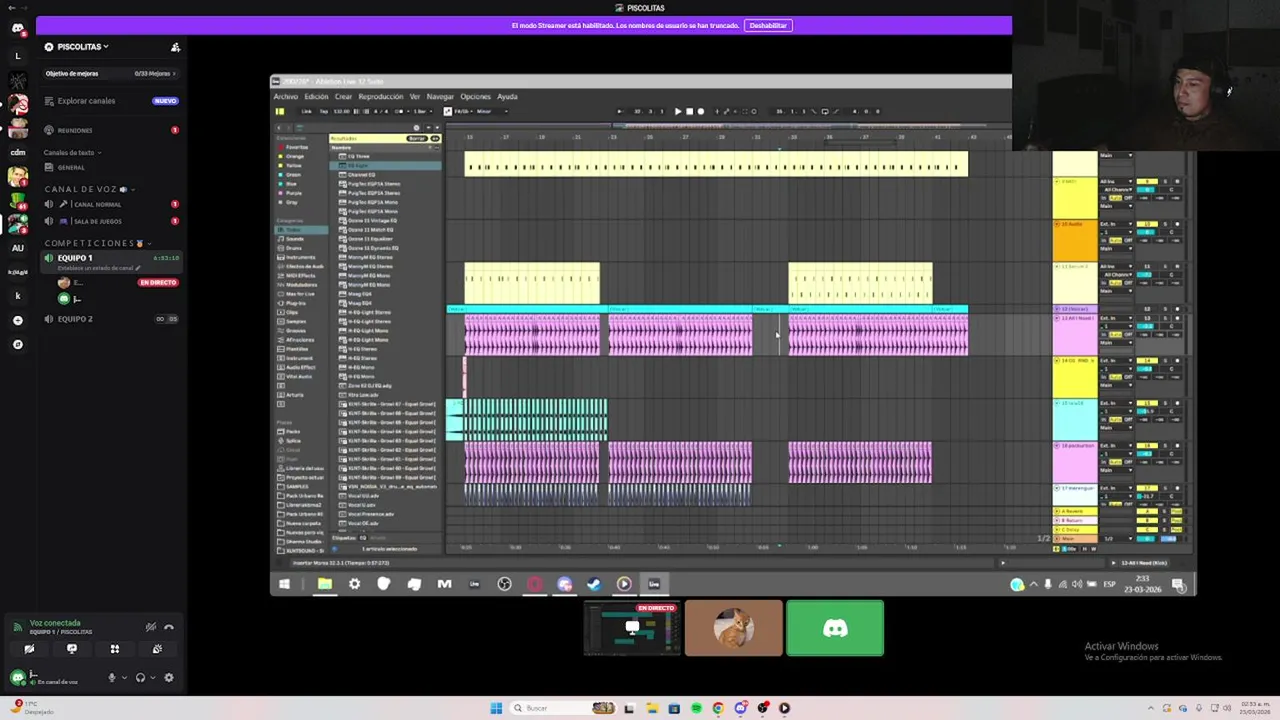1280x720 pixels.
Task: Click the Deshabilitar button in Streamer mode banner
Action: [768, 25]
